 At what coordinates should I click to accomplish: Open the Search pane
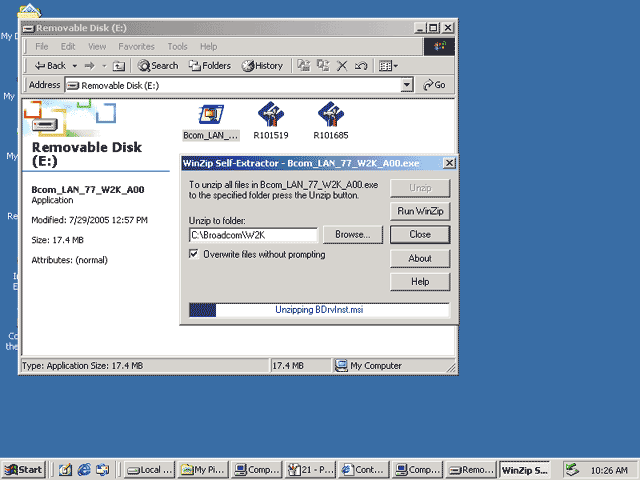click(158, 65)
